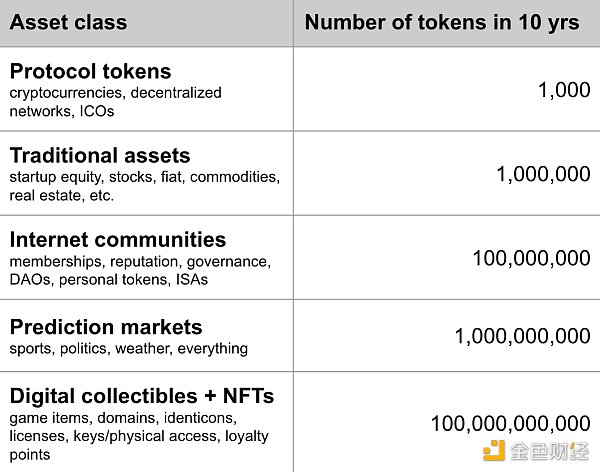Click the startup equity, stocks description text
The height and width of the screenshot is (472, 600).
click(145, 186)
